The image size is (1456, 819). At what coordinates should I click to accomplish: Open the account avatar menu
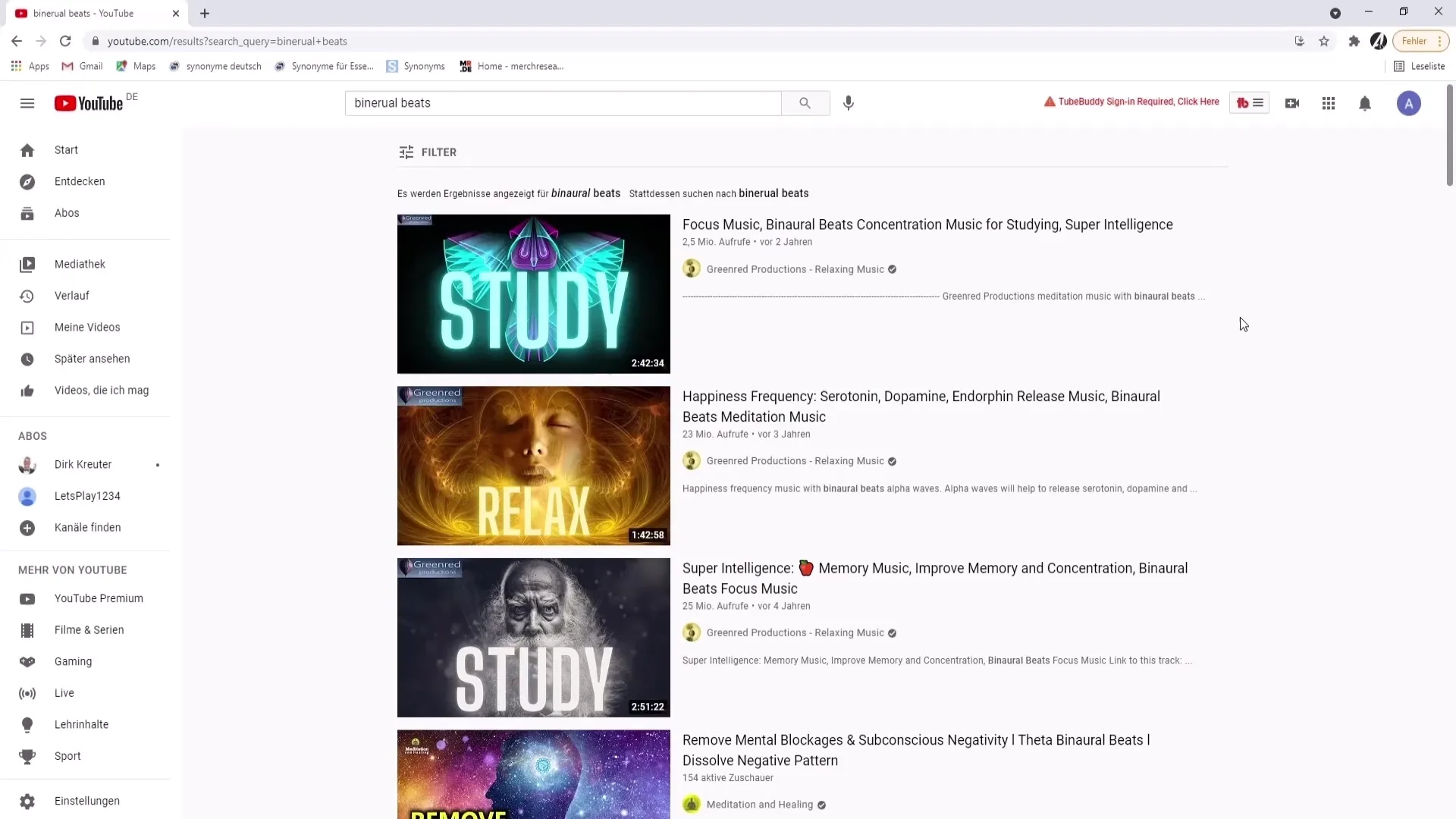point(1409,103)
